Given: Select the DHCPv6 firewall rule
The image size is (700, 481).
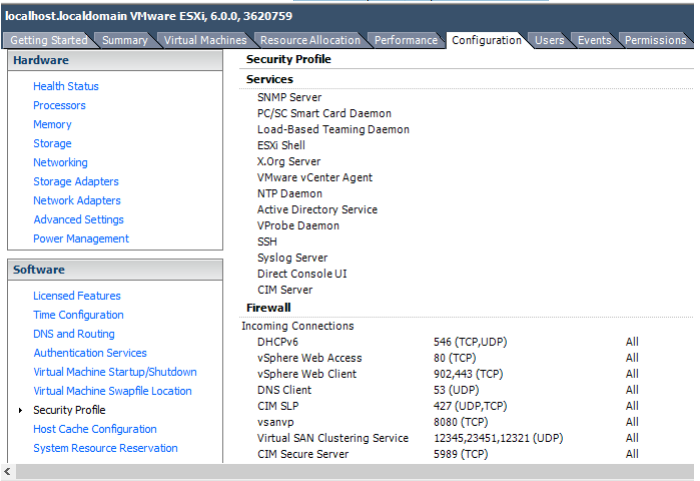Looking at the screenshot, I should point(278,342).
